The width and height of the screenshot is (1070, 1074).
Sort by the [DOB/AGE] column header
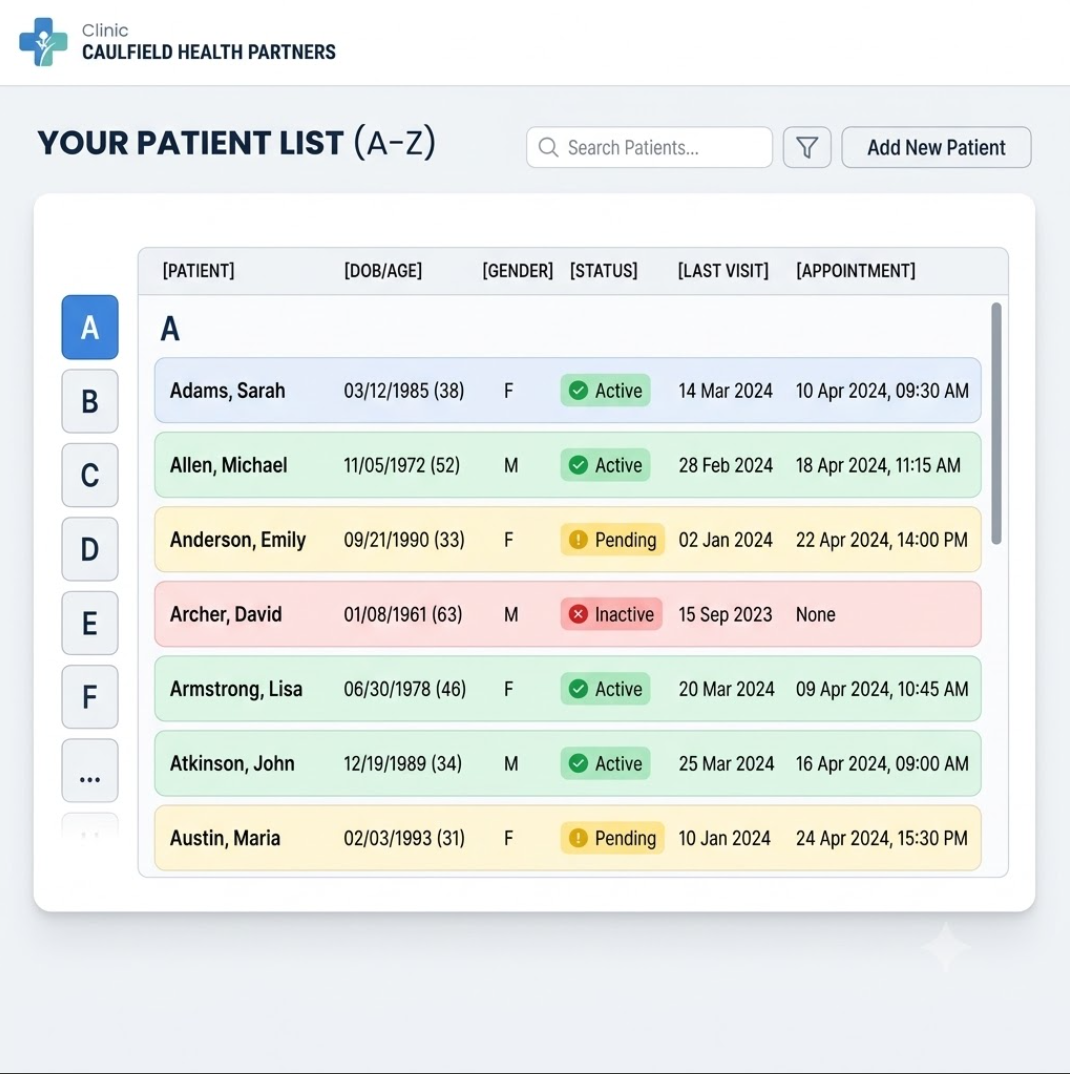click(383, 271)
